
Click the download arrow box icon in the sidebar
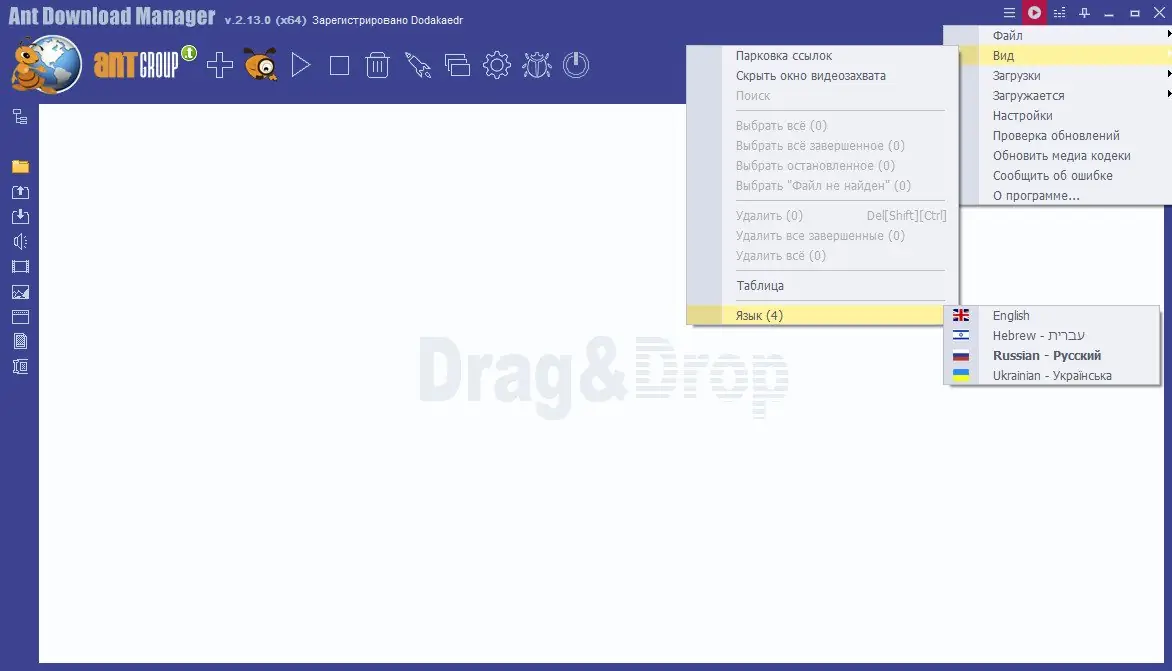(20, 217)
